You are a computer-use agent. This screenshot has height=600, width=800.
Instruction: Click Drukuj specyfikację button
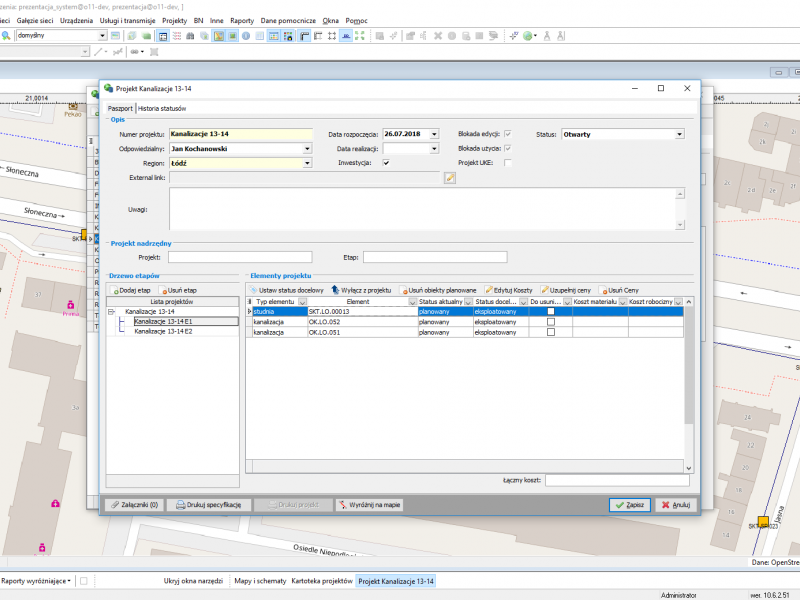tap(208, 505)
